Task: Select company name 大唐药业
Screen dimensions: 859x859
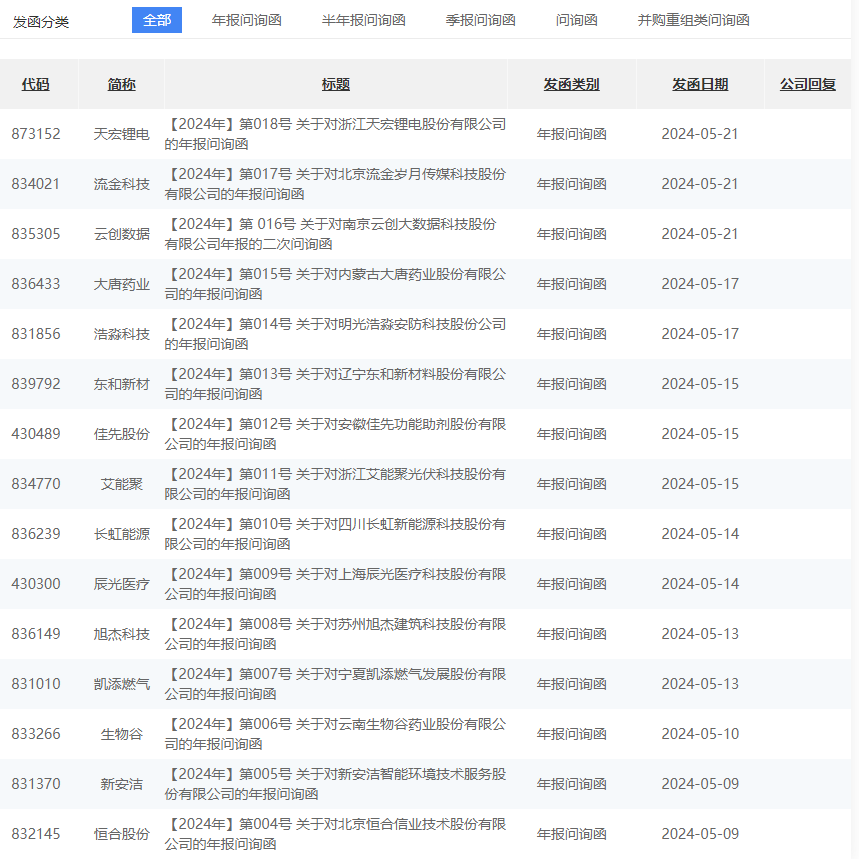Action: (x=122, y=284)
